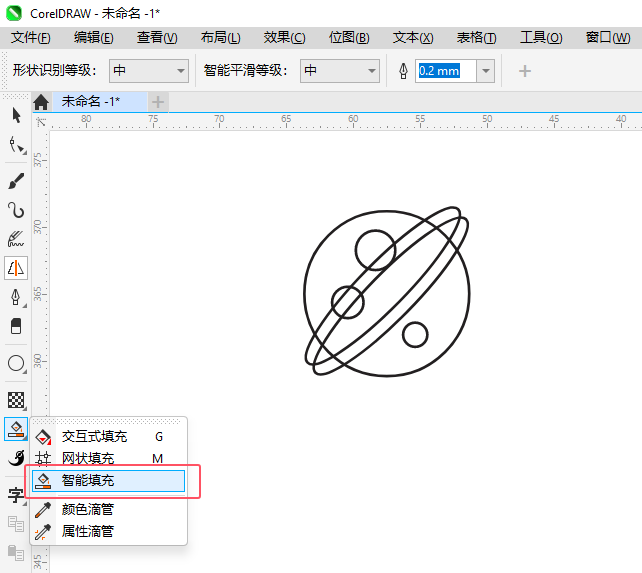Choose 网状填充 from flyout
Image resolution: width=642 pixels, height=573 pixels.
pyautogui.click(x=109, y=458)
